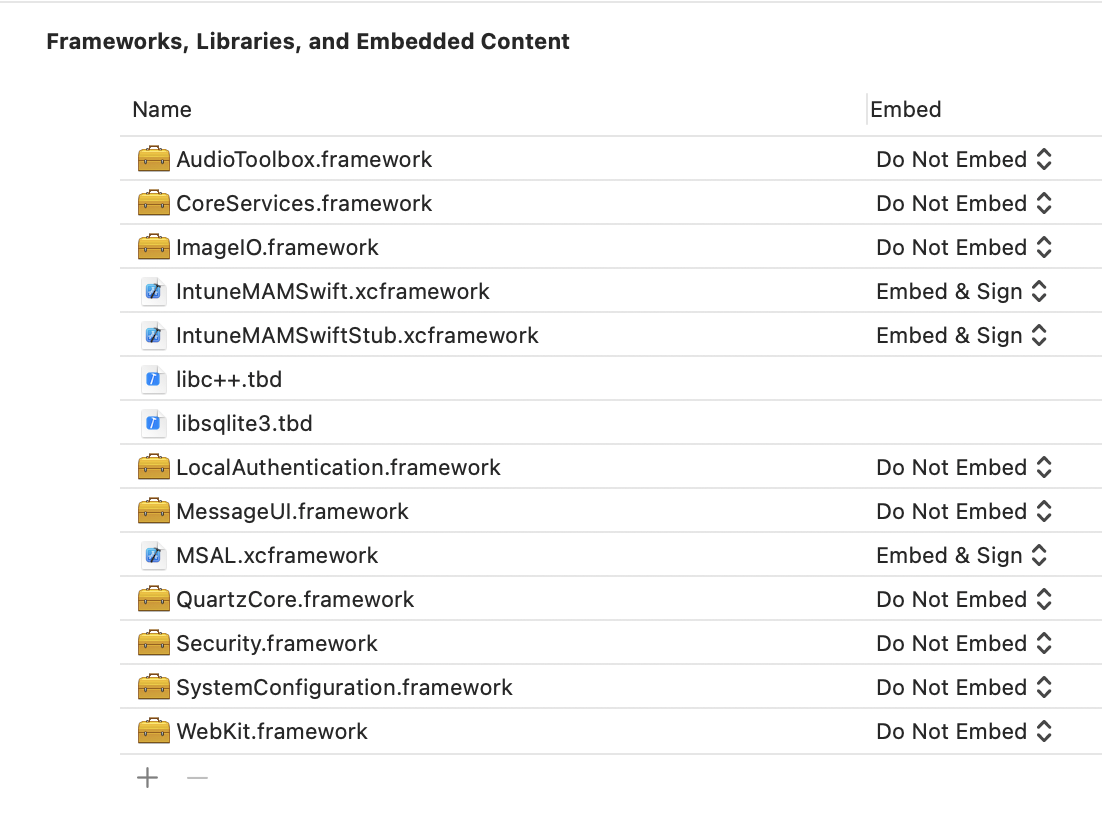The height and width of the screenshot is (814, 1102).
Task: Select the LocalAuthentication.framework row
Action: [337, 467]
